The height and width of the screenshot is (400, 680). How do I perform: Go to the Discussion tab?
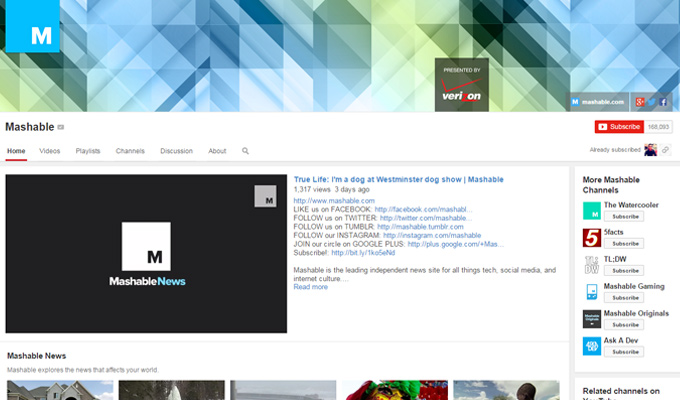177,151
